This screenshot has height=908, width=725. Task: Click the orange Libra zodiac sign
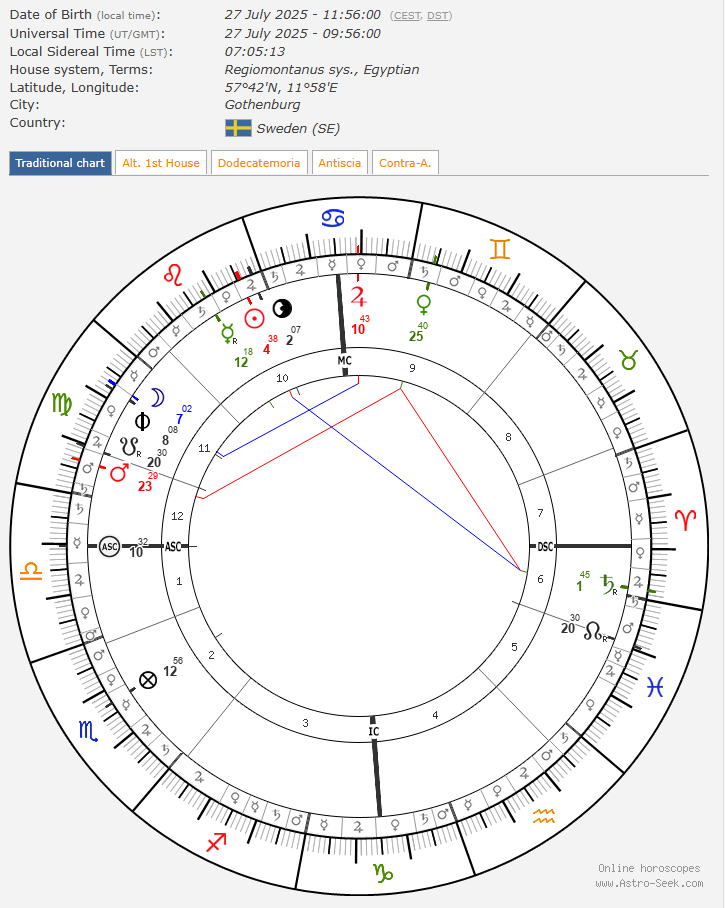point(31,570)
